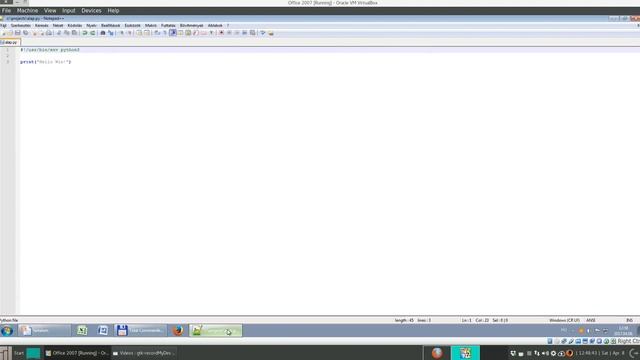The height and width of the screenshot is (360, 640).
Task: Open the Replace toolbar icon
Action: click(111, 33)
